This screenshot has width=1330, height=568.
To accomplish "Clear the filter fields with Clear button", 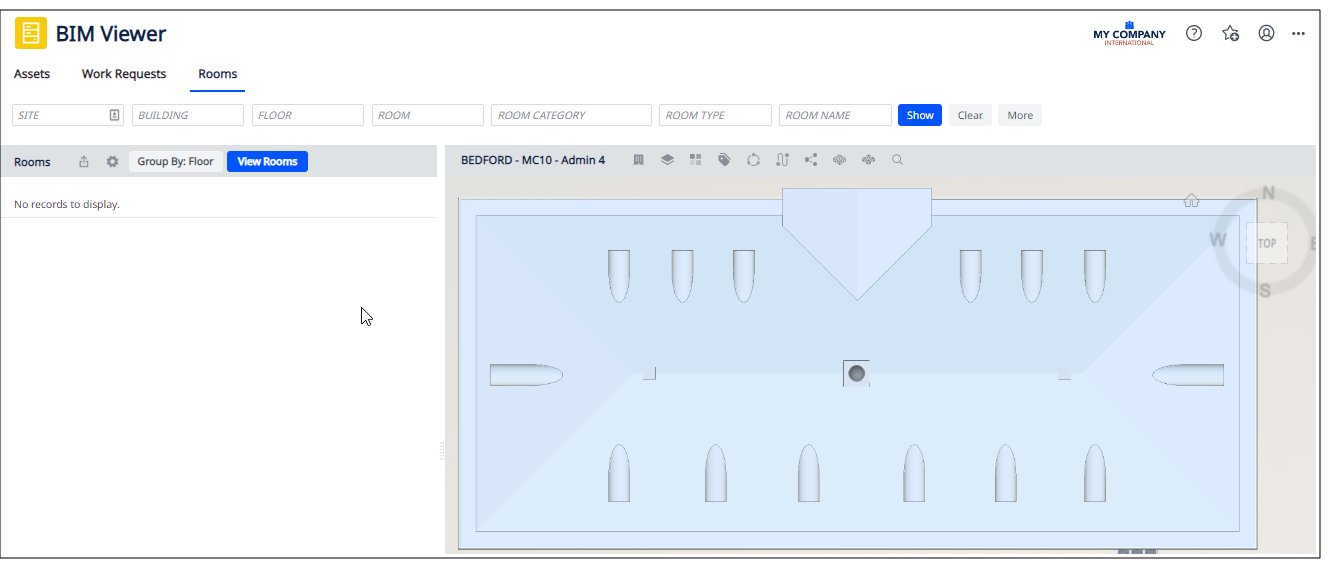I will coord(970,115).
